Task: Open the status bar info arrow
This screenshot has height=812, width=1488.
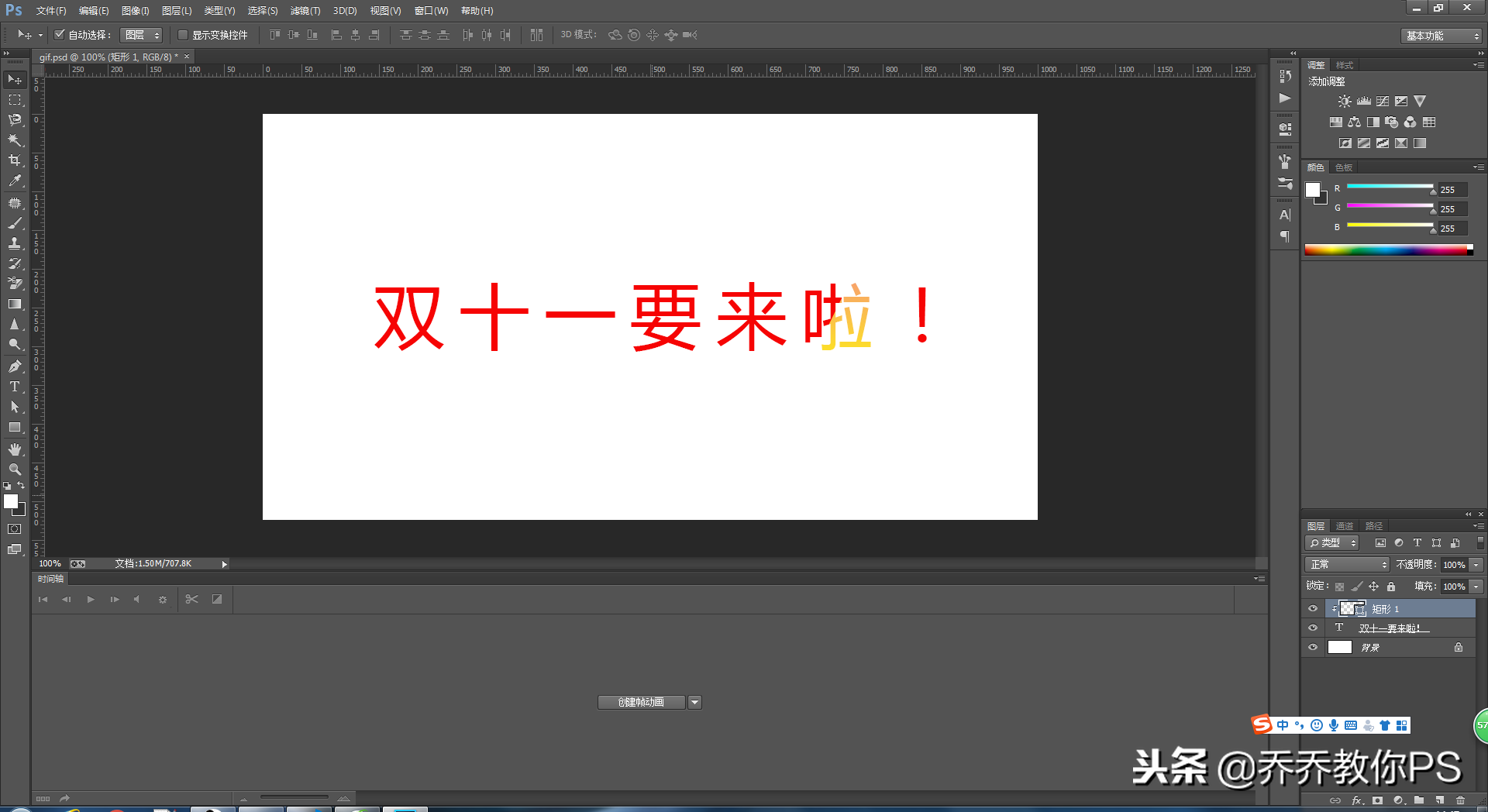Action: 225,564
